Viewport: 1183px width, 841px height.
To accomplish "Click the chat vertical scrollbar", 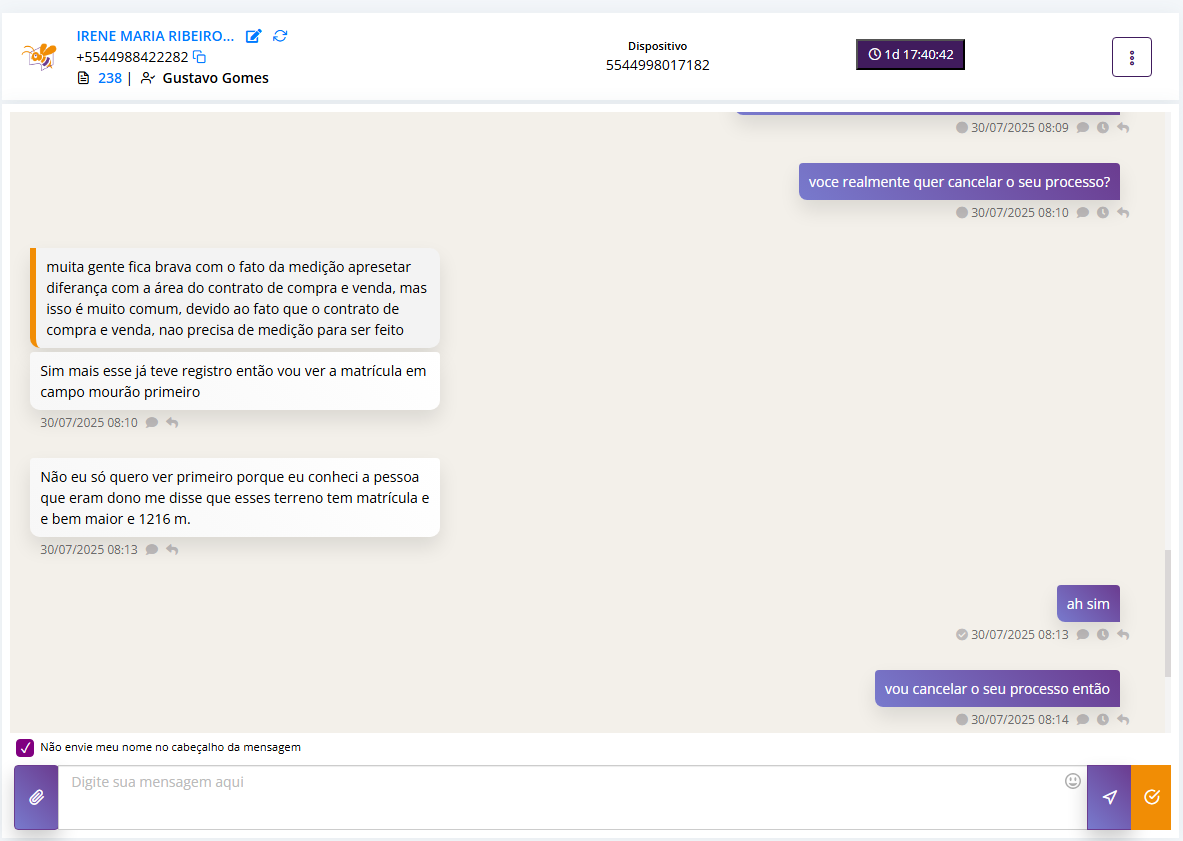I will [1168, 613].
